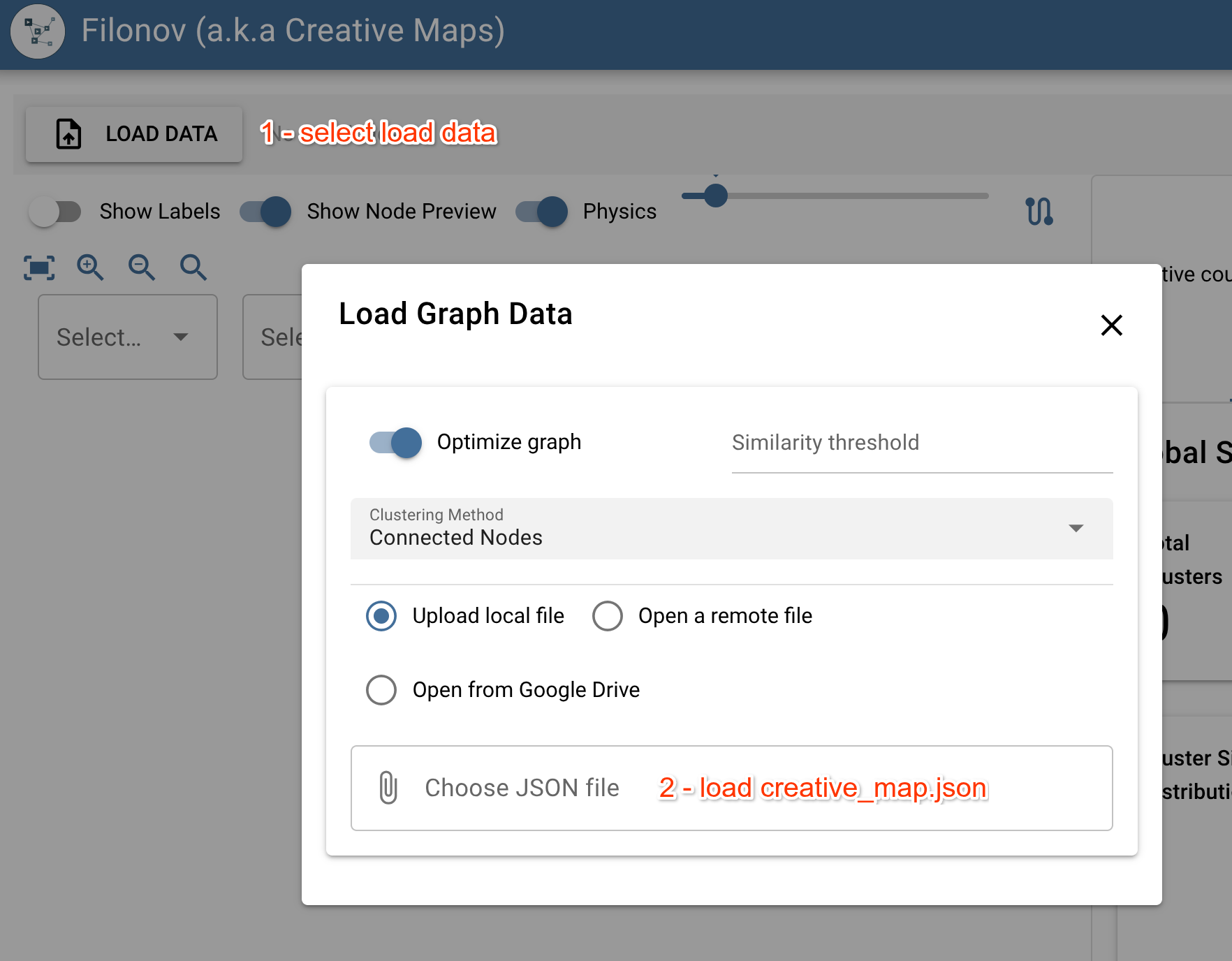The height and width of the screenshot is (961, 1232).
Task: Turn off Show Node Preview toggle
Action: click(x=265, y=212)
